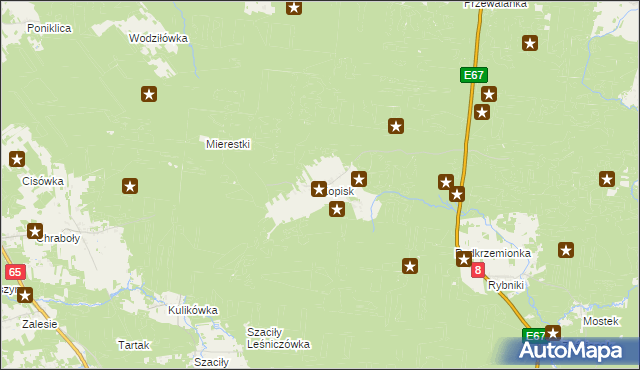Image resolution: width=640 pixels, height=370 pixels.
Task: Click the star marker at the far east edge
Action: point(607,179)
